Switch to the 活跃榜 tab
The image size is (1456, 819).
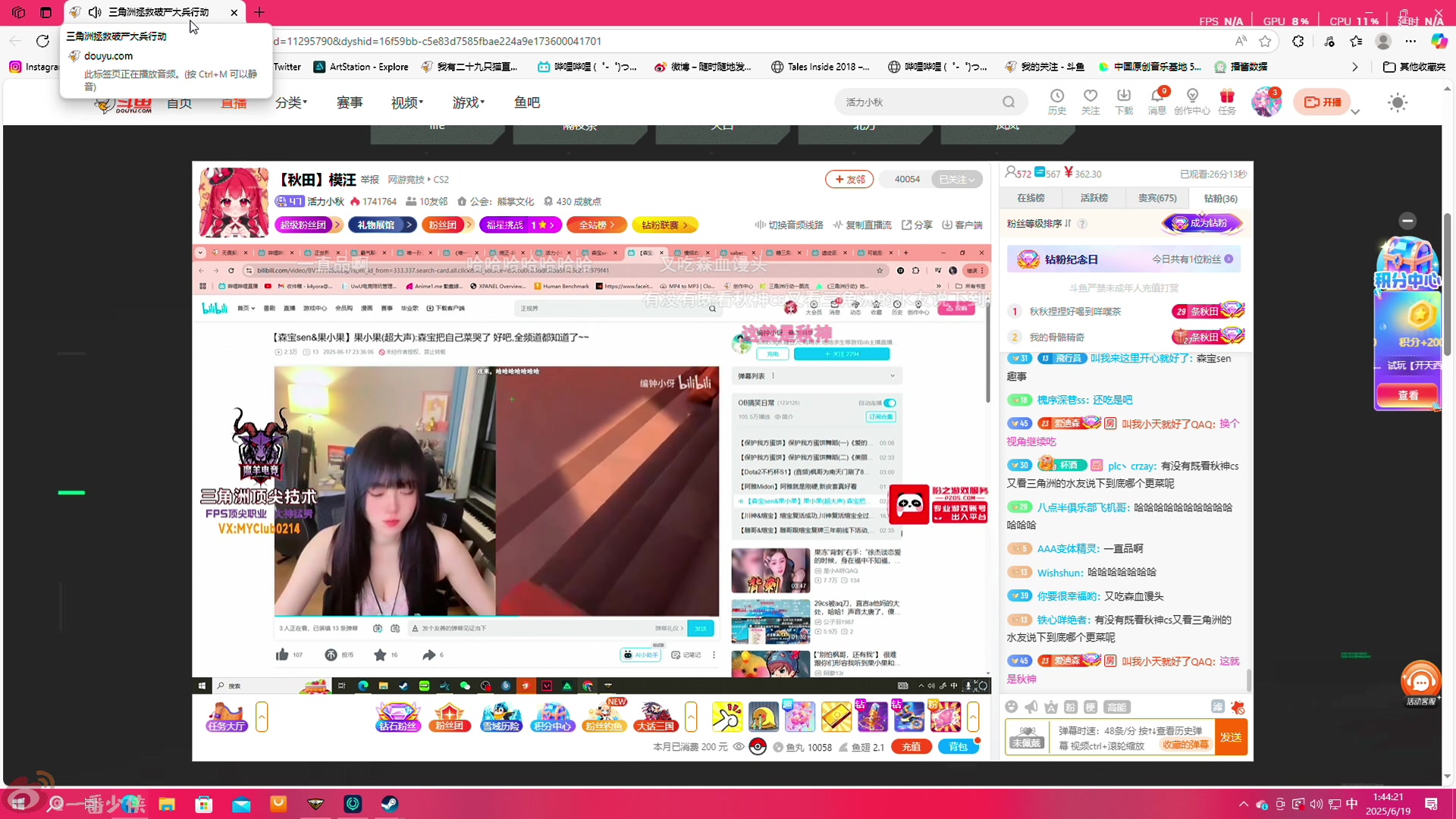pos(1094,198)
